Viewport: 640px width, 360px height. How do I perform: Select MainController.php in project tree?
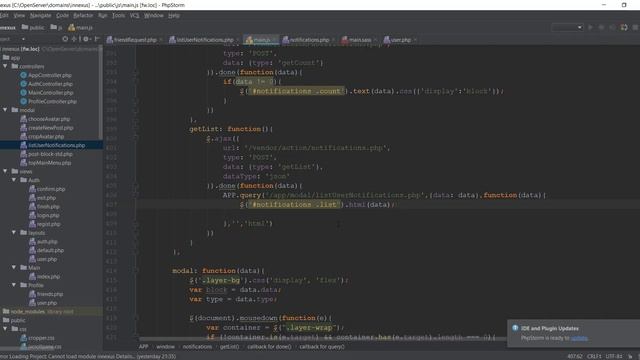47,93
